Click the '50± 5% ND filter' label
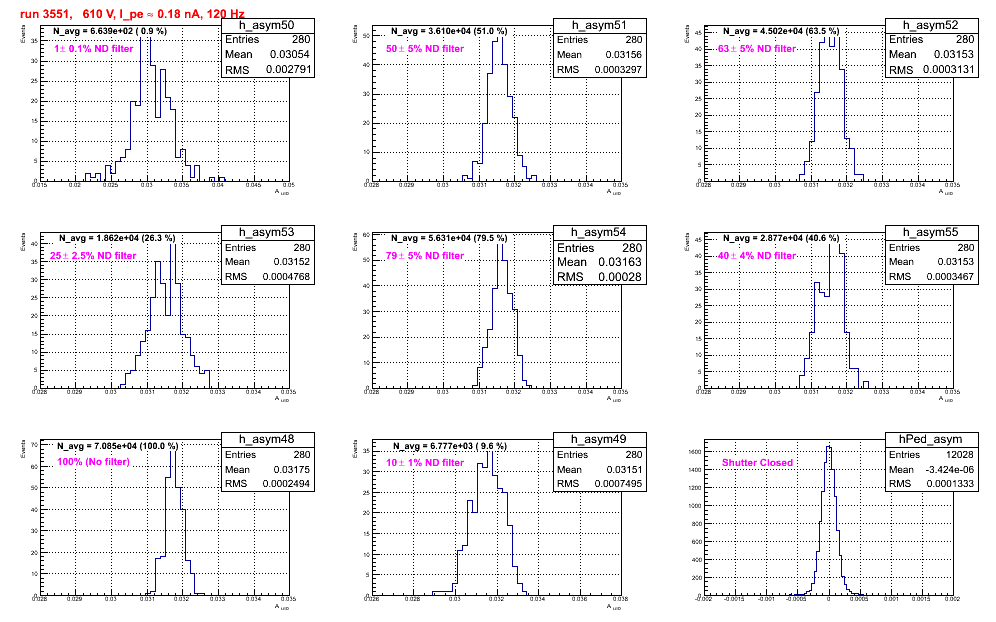 tap(425, 49)
